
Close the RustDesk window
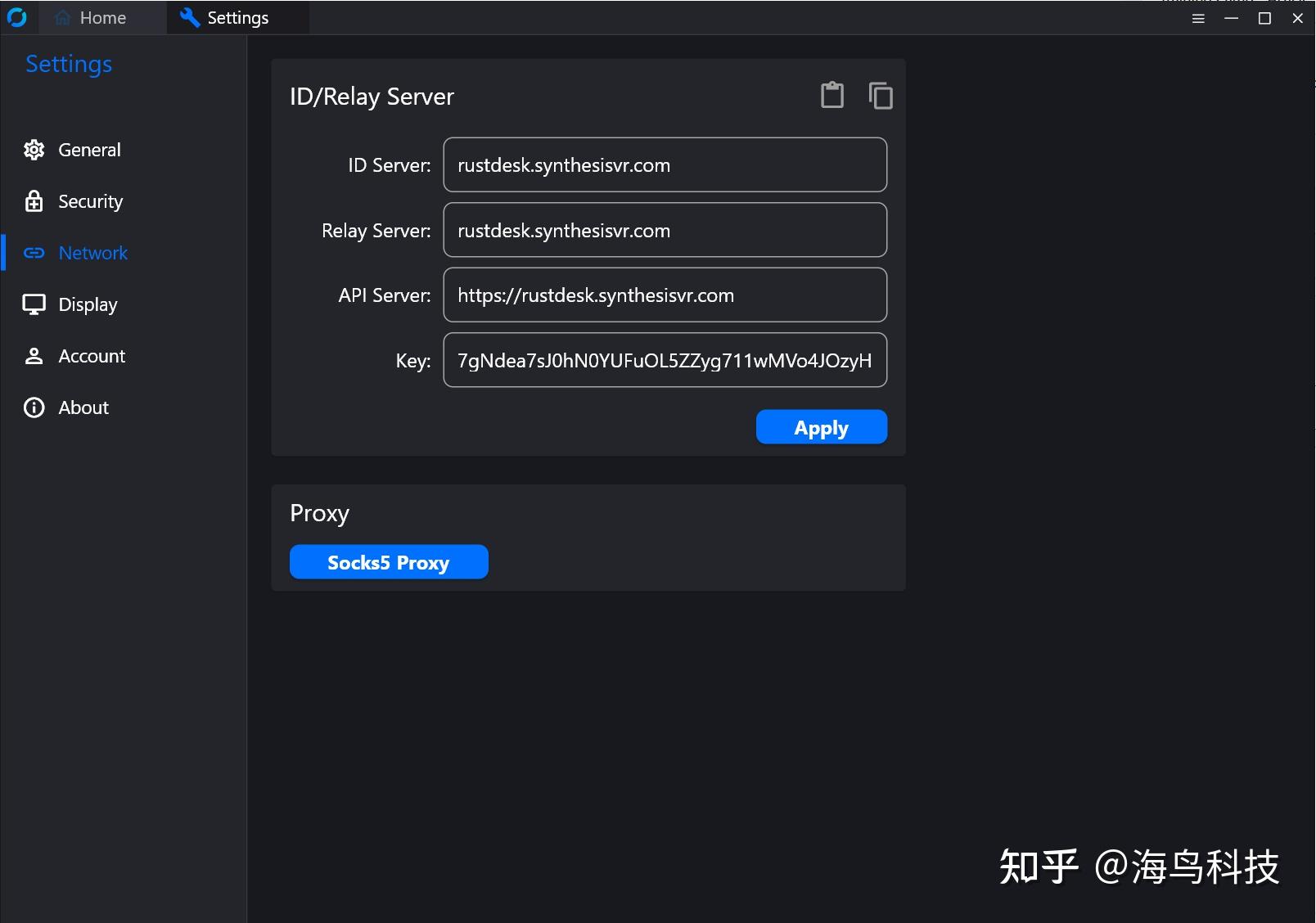(x=1298, y=18)
